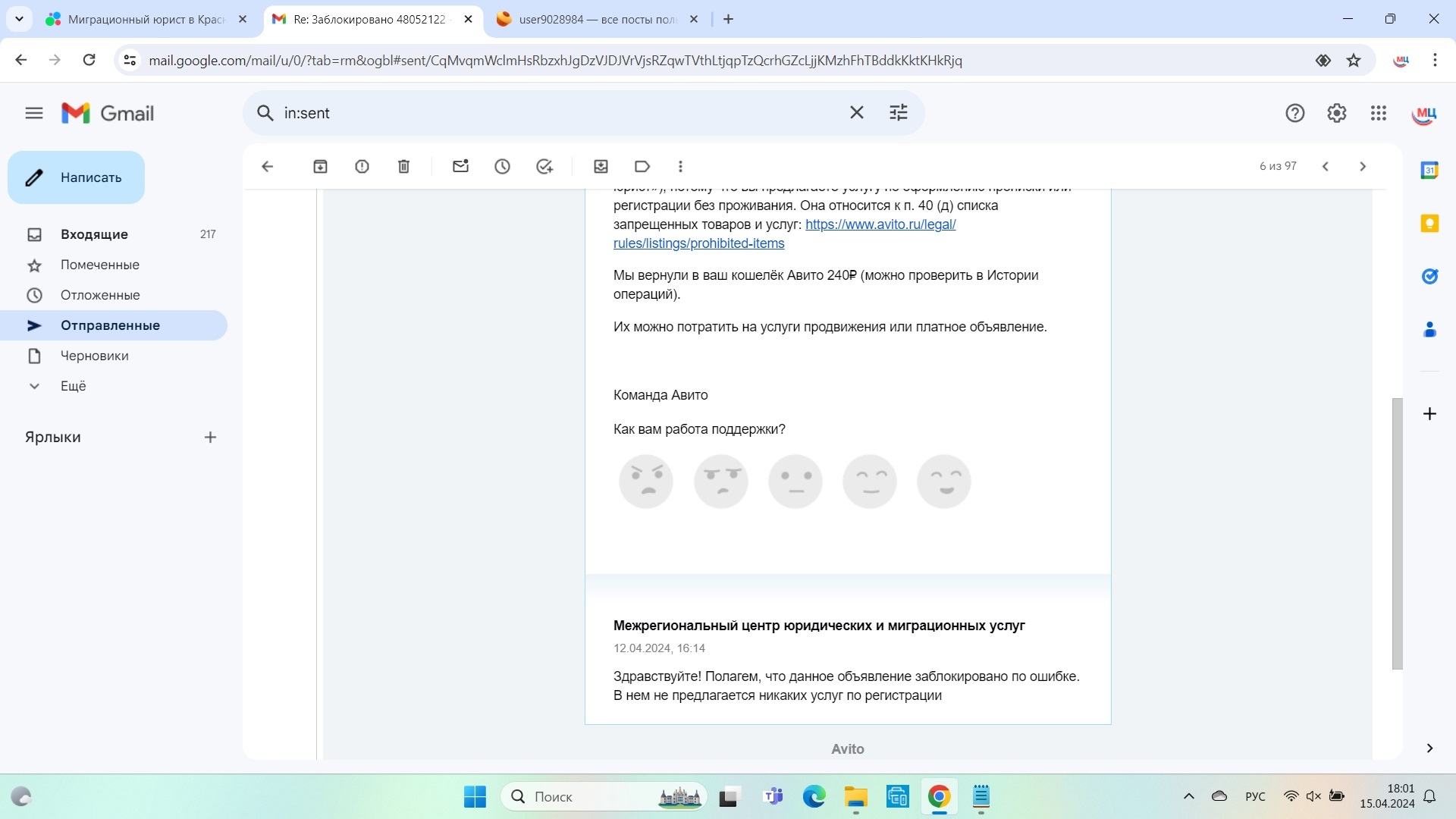Create a new label plus icon
Image resolution: width=1456 pixels, height=819 pixels.
tap(210, 438)
